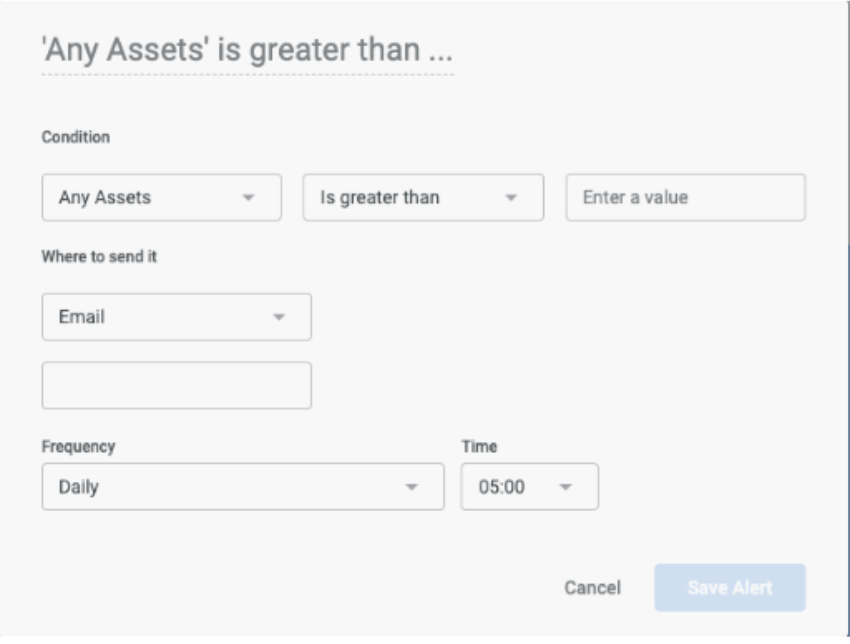Image resolution: width=850 pixels, height=644 pixels.
Task: Open the 05:00 time dropdown
Action: pyautogui.click(x=530, y=486)
